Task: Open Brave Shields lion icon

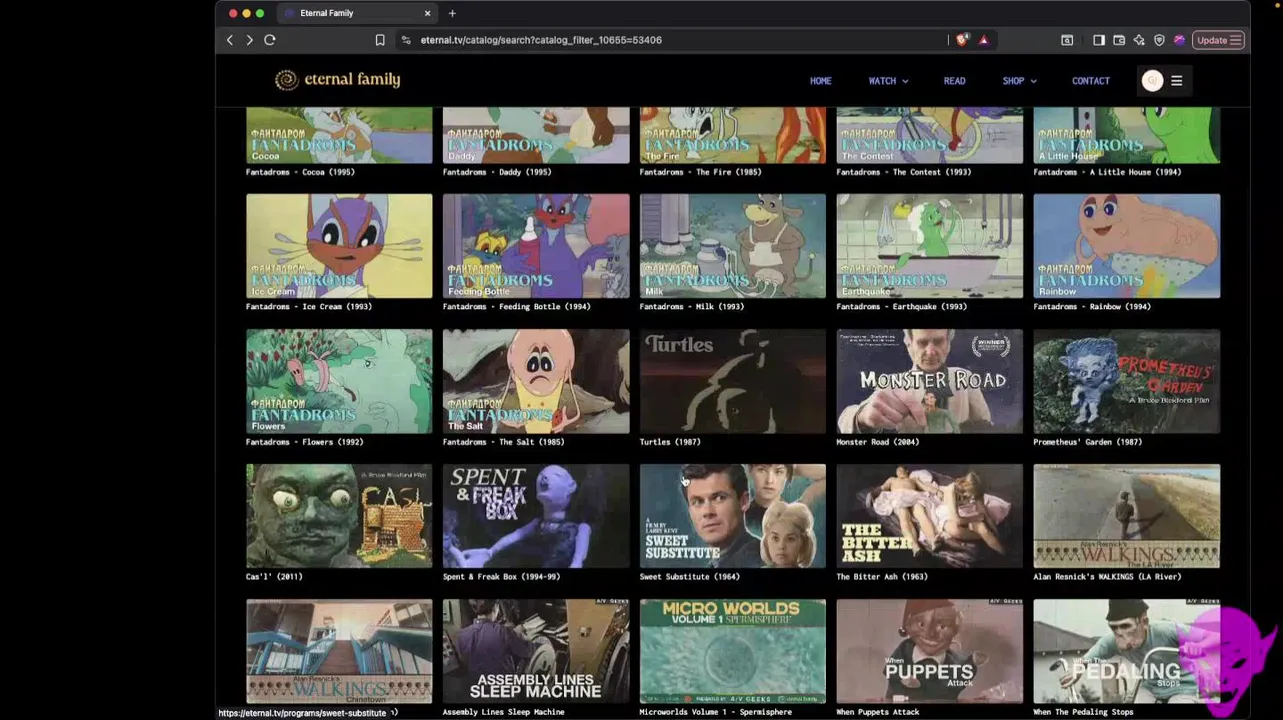Action: (x=962, y=40)
